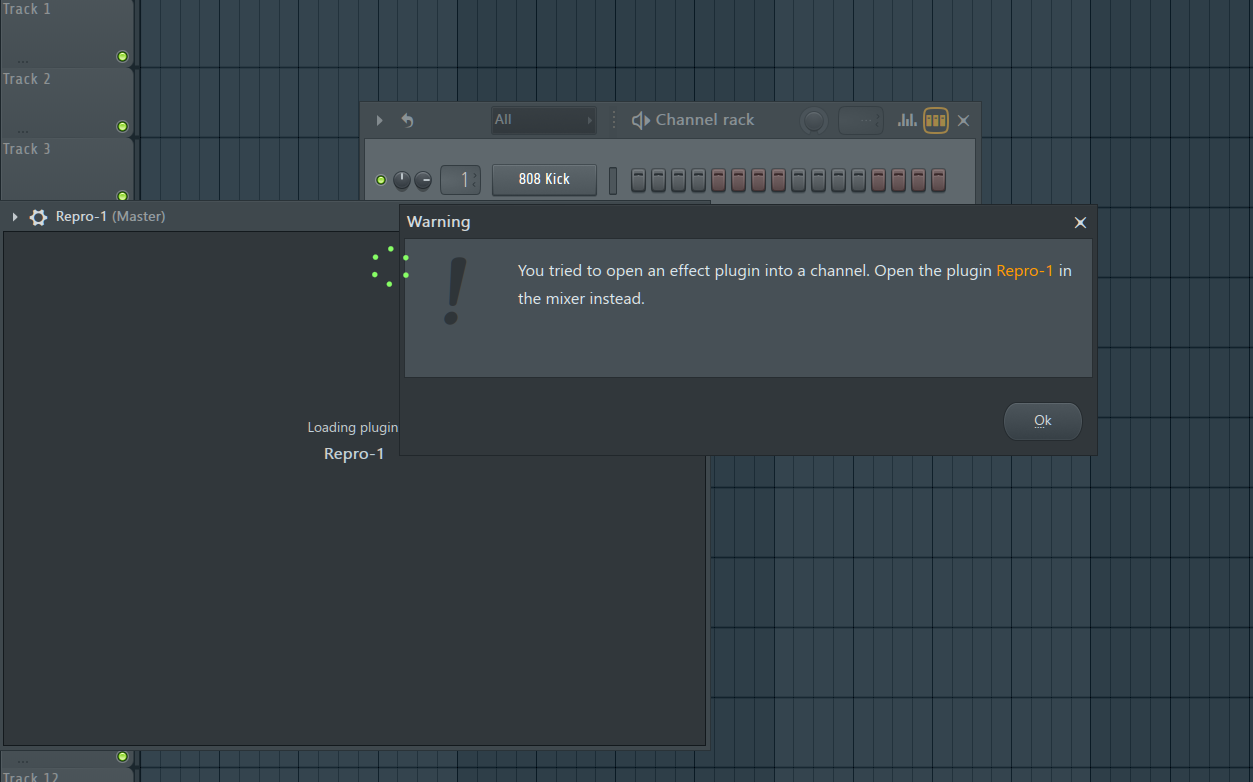Expand the Repro-1 plugin window menu arrow
The image size is (1253, 782).
(15, 217)
